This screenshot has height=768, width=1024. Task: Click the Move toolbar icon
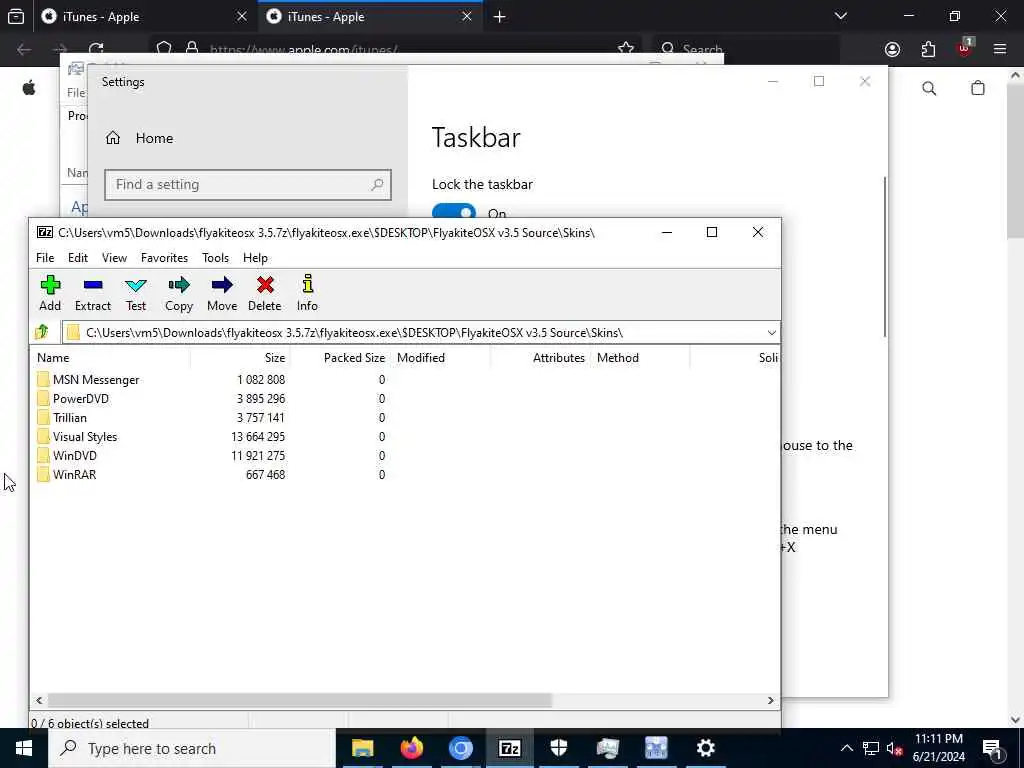point(222,293)
